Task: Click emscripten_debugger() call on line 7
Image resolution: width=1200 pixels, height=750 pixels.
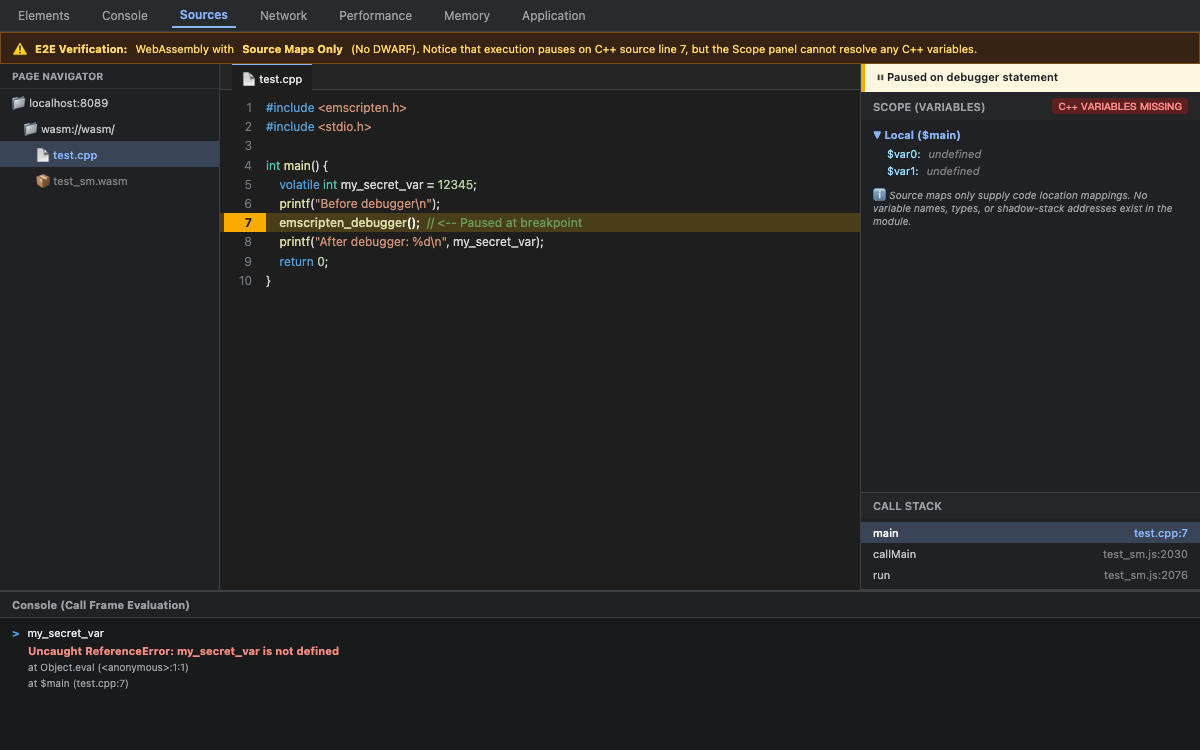Action: [x=349, y=223]
